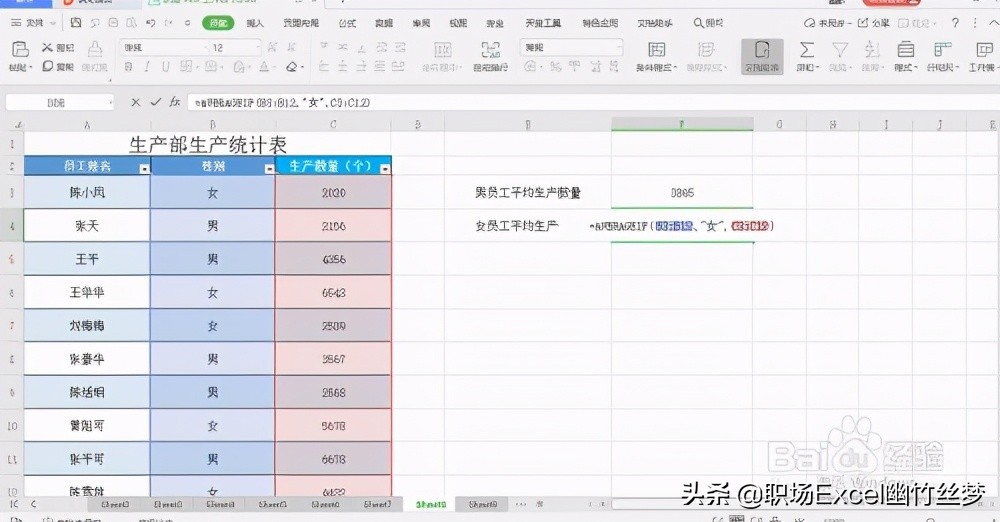1000x522 pixels.
Task: Click the Share button at top right
Action: click(874, 23)
